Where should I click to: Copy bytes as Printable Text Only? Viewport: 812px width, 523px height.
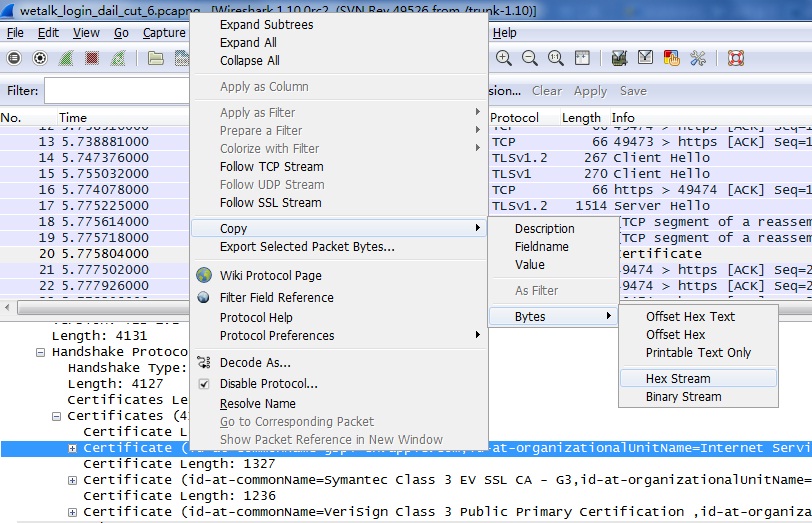pos(698,353)
